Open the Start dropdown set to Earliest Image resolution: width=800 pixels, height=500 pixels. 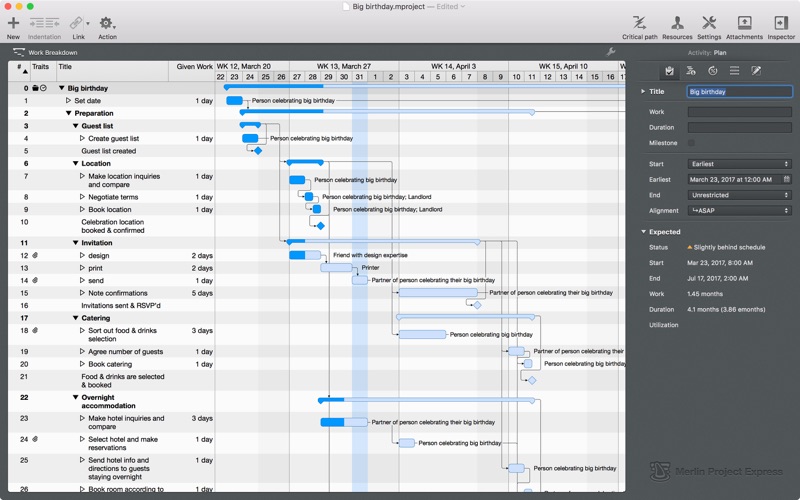pos(738,164)
